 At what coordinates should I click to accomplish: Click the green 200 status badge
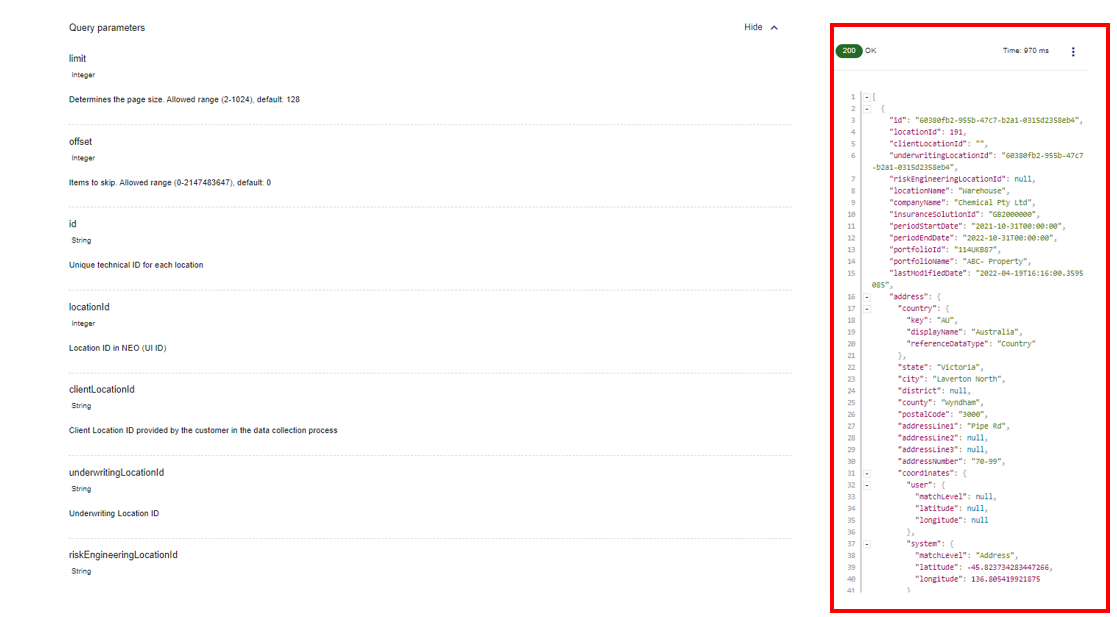(849, 51)
